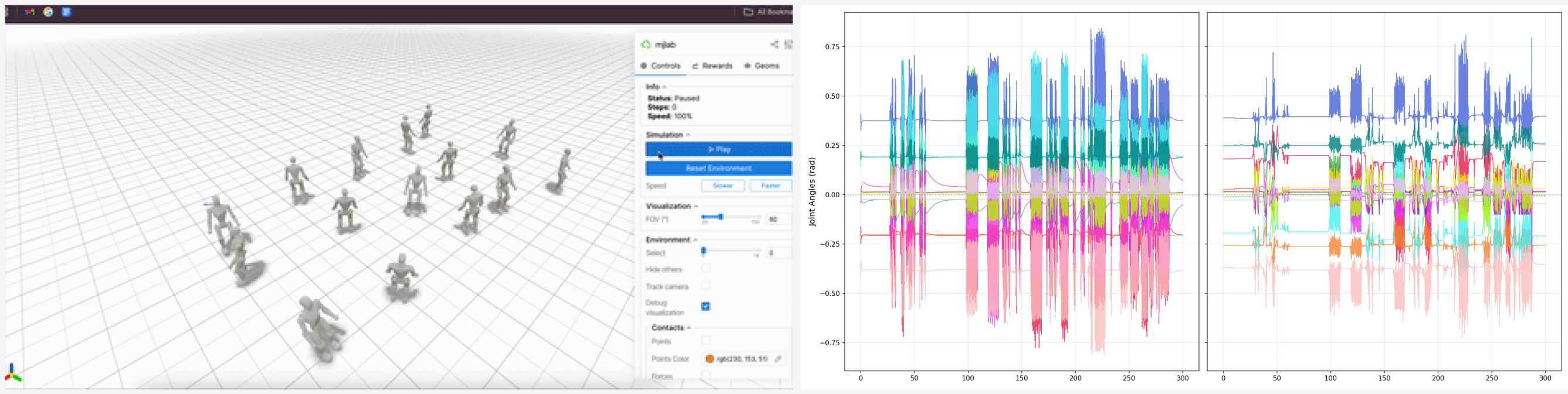Click the colorful round bookmark icon
The width and height of the screenshot is (1568, 394).
[x=48, y=12]
